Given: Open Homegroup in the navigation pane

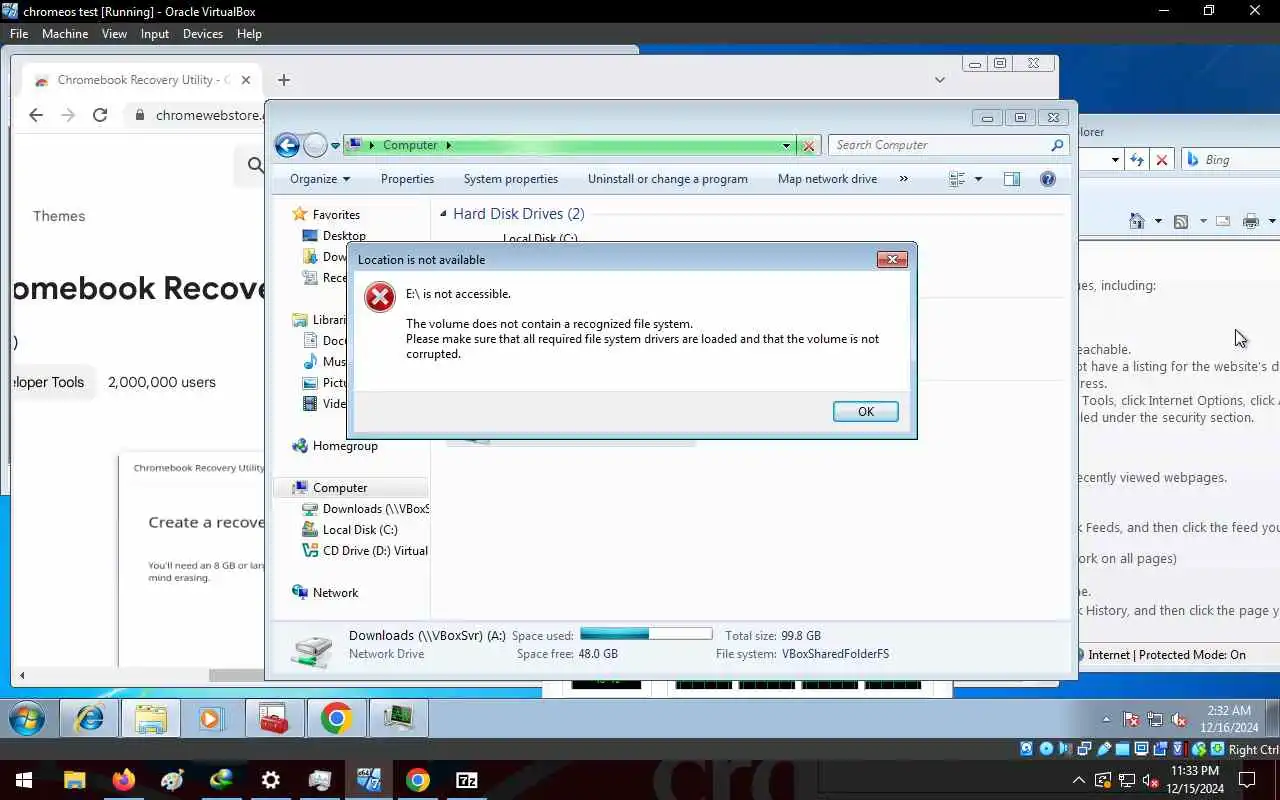Looking at the screenshot, I should click(335, 446).
